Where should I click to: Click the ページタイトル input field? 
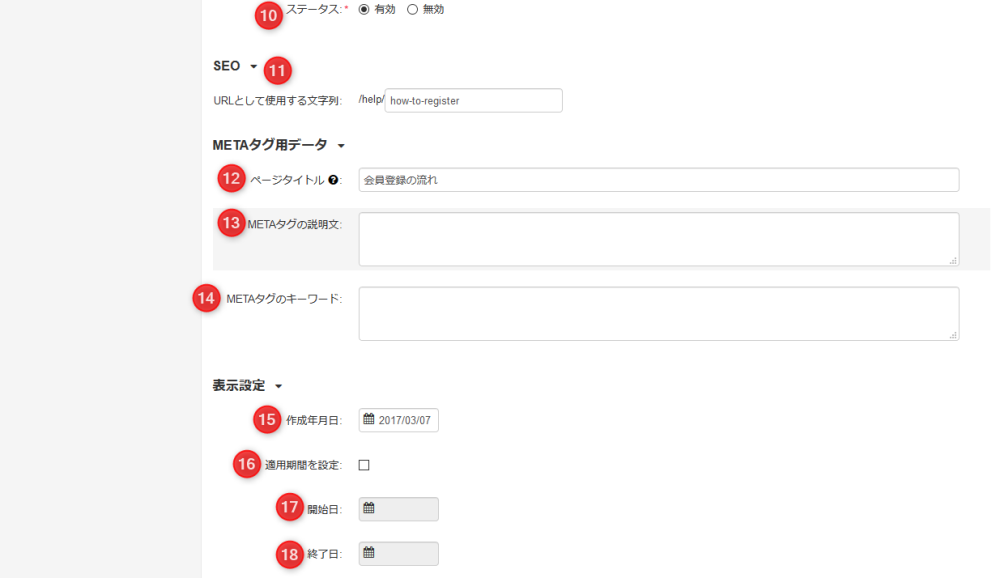tap(659, 180)
